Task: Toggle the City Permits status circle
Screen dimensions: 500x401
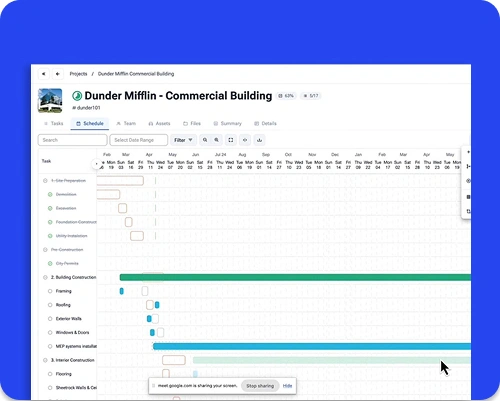Action: pyautogui.click(x=50, y=263)
